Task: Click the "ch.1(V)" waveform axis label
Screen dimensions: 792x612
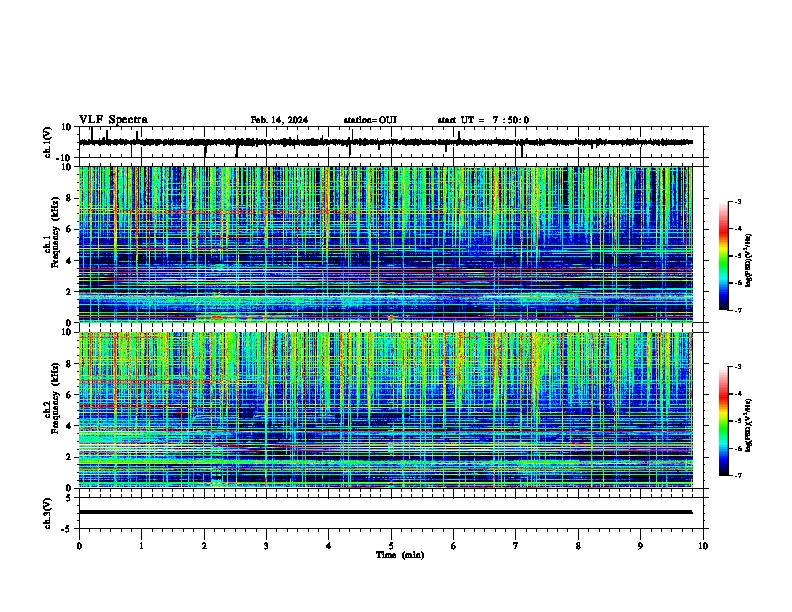Action: (x=48, y=142)
